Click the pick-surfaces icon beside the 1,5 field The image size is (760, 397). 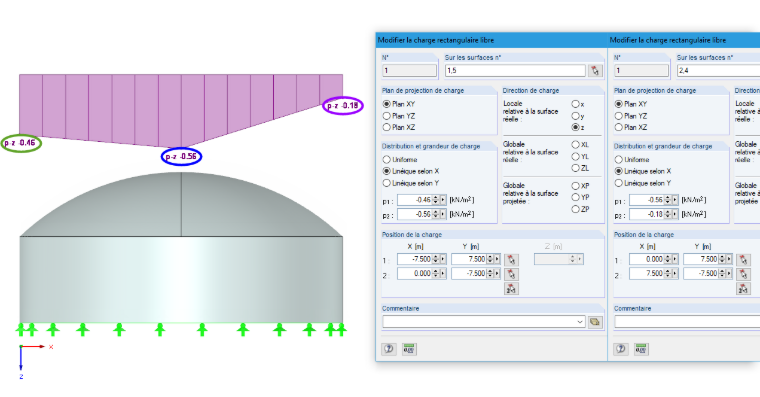coord(595,71)
